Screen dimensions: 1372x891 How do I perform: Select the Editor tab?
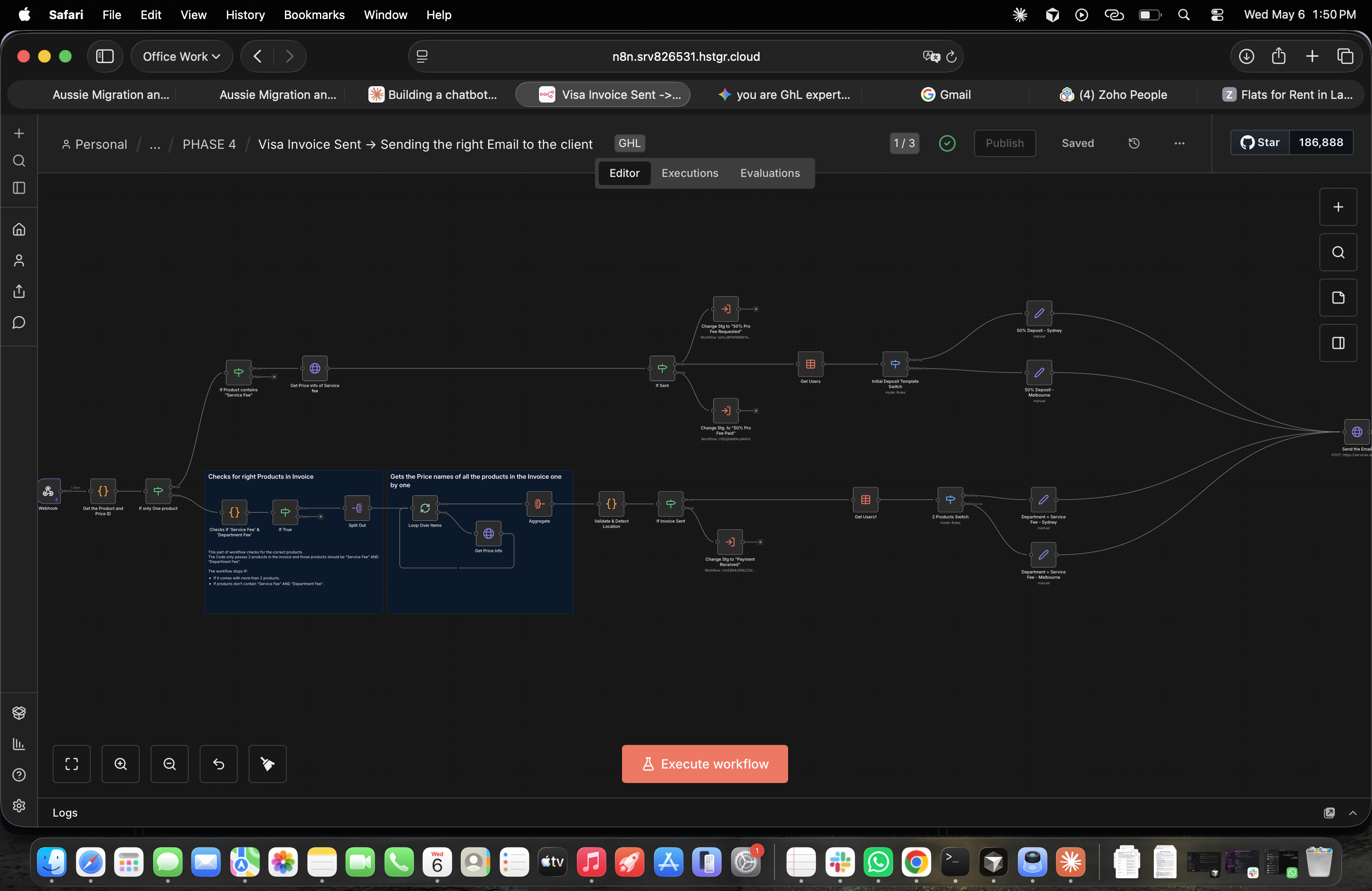624,173
